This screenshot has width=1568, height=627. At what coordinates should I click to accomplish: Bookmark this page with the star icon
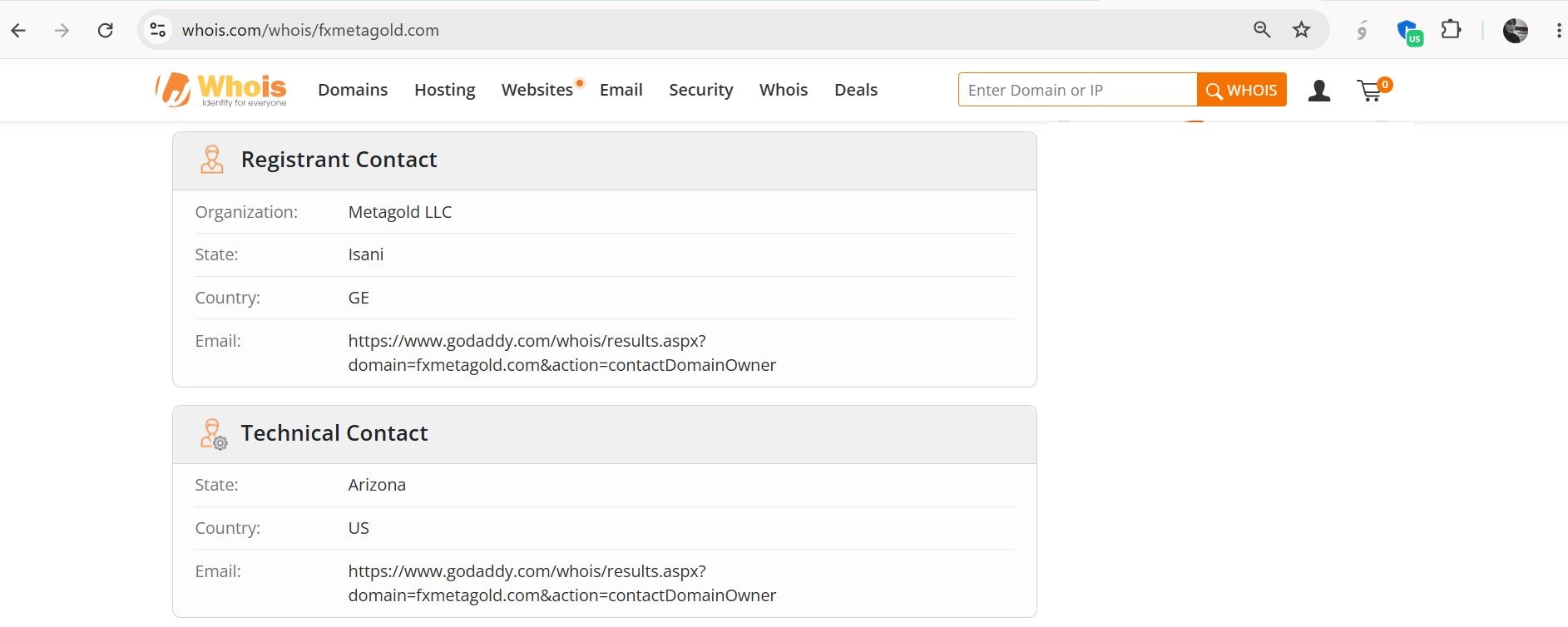(1302, 30)
